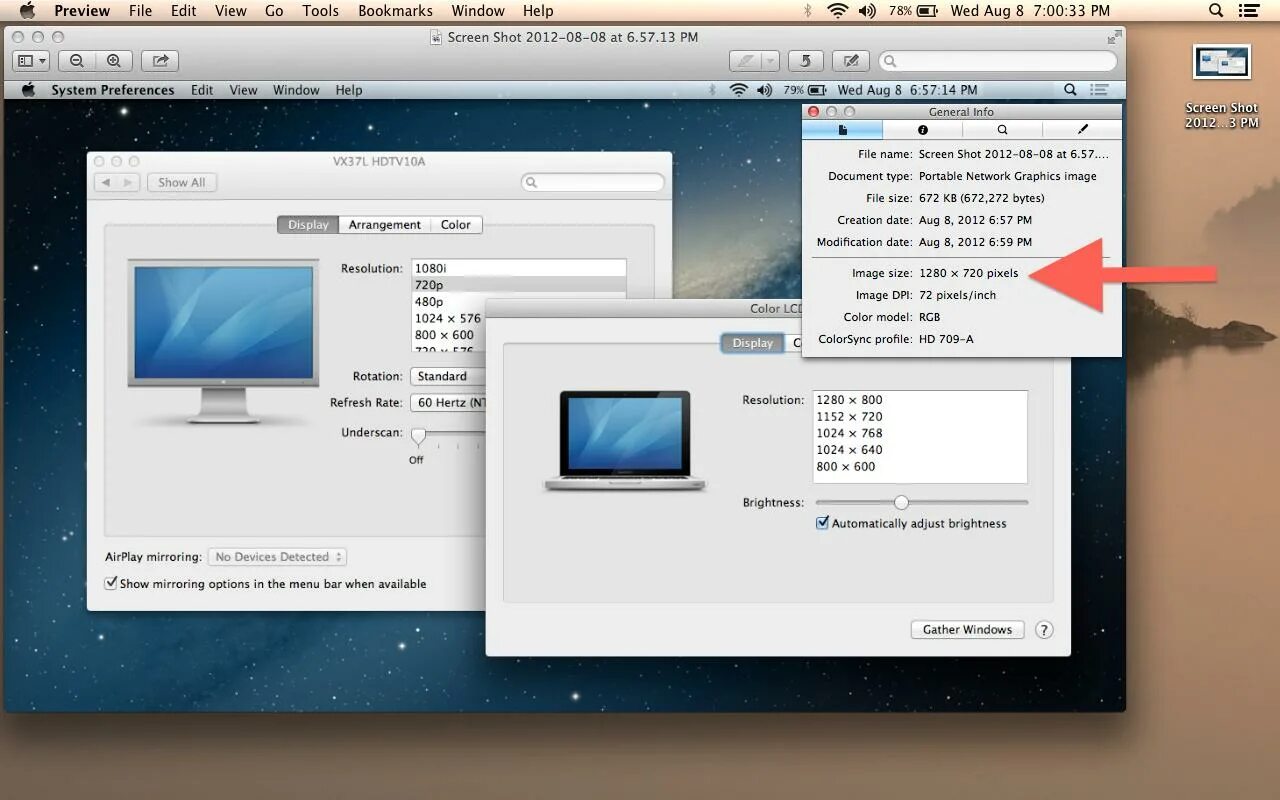Viewport: 1280px width, 800px height.
Task: Click search field in VX37L HDTV10A window
Action: (593, 183)
